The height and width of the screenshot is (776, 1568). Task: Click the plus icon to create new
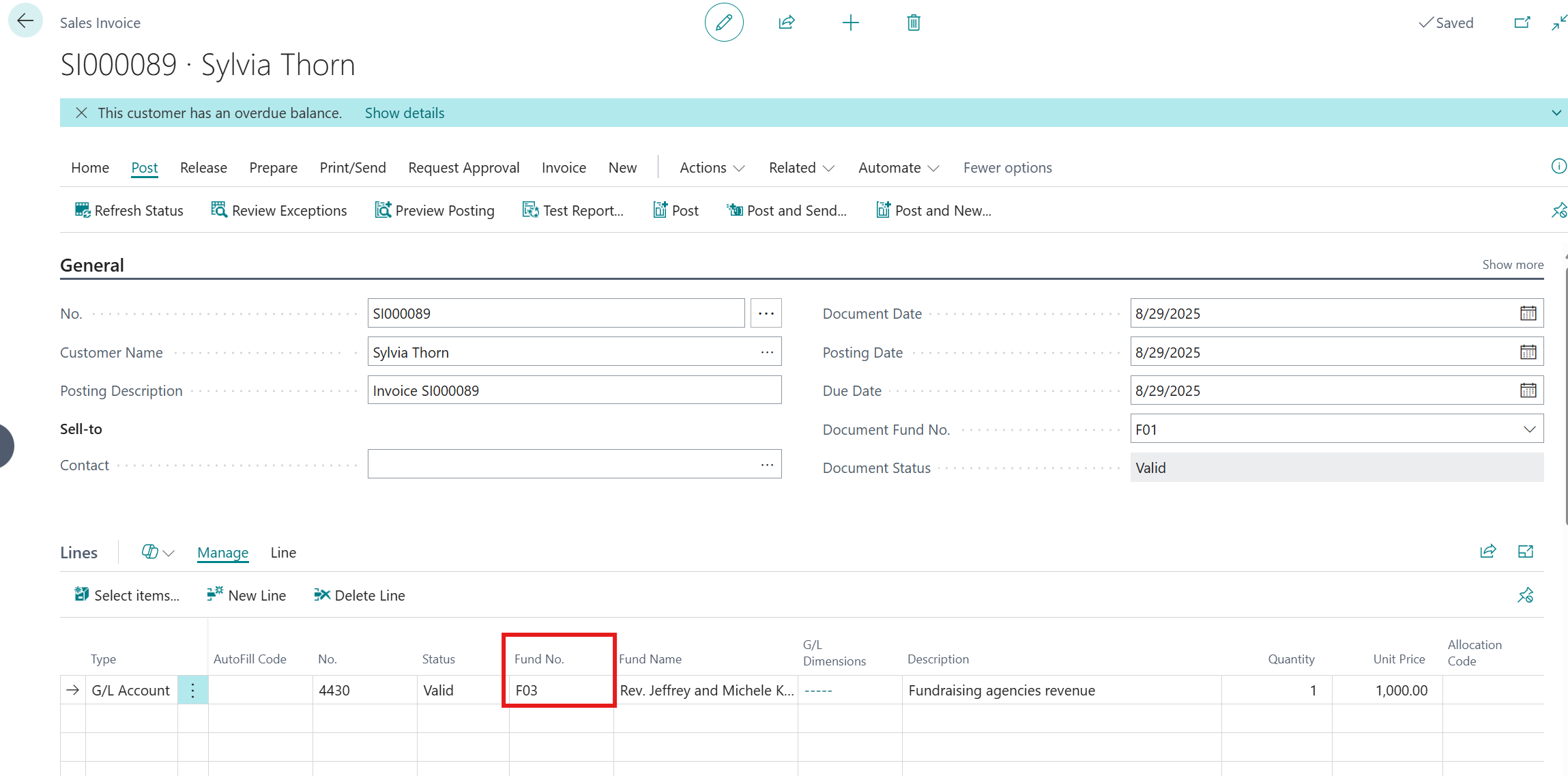coord(850,23)
